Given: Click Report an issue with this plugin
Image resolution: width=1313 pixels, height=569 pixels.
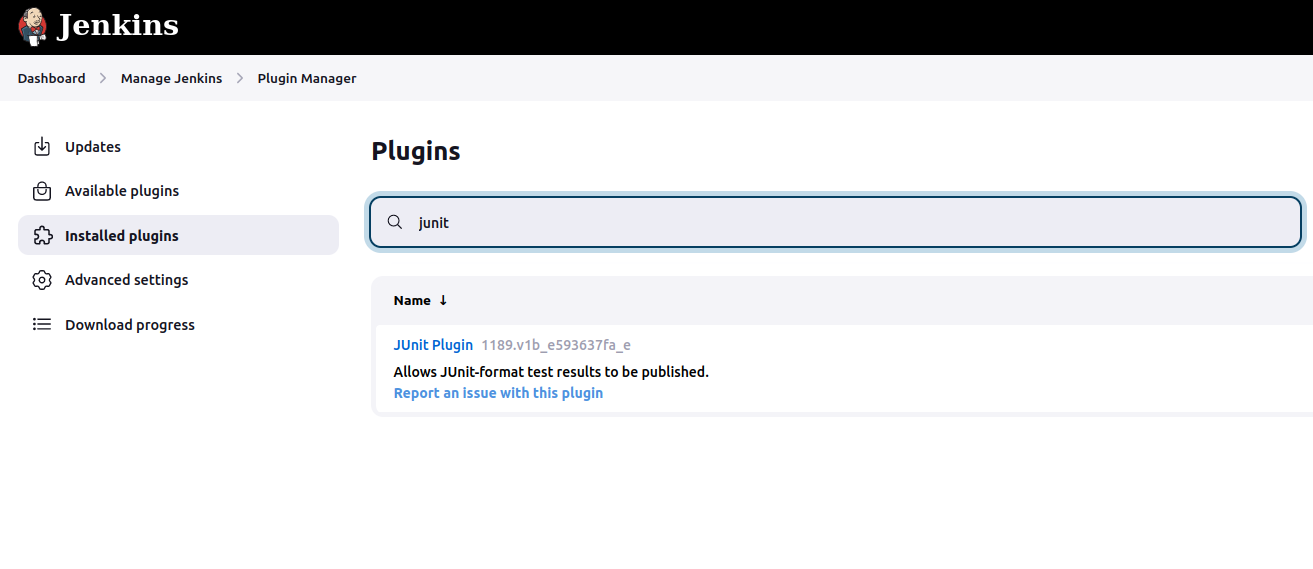Looking at the screenshot, I should point(498,393).
